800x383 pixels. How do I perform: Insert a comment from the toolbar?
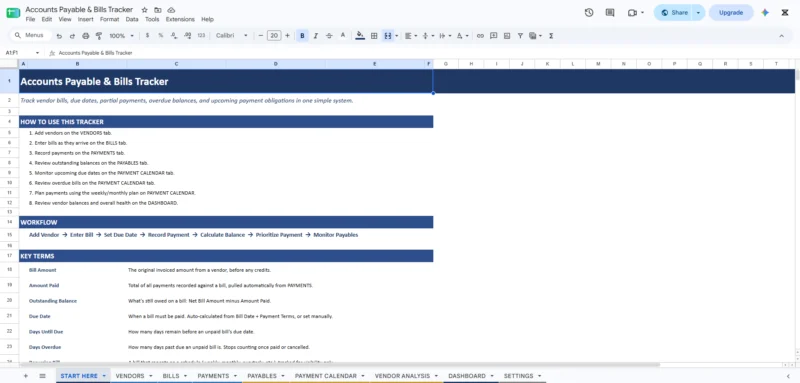493,36
